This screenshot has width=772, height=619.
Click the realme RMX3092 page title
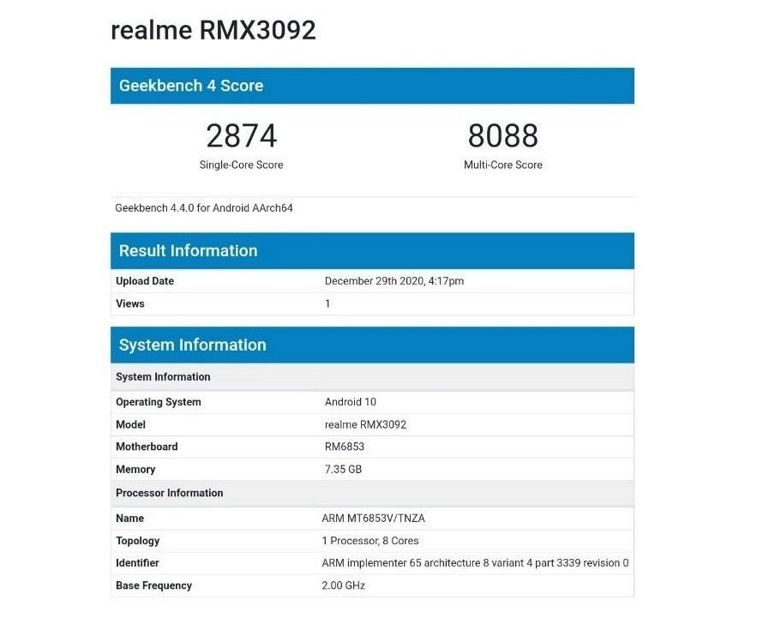tap(213, 30)
